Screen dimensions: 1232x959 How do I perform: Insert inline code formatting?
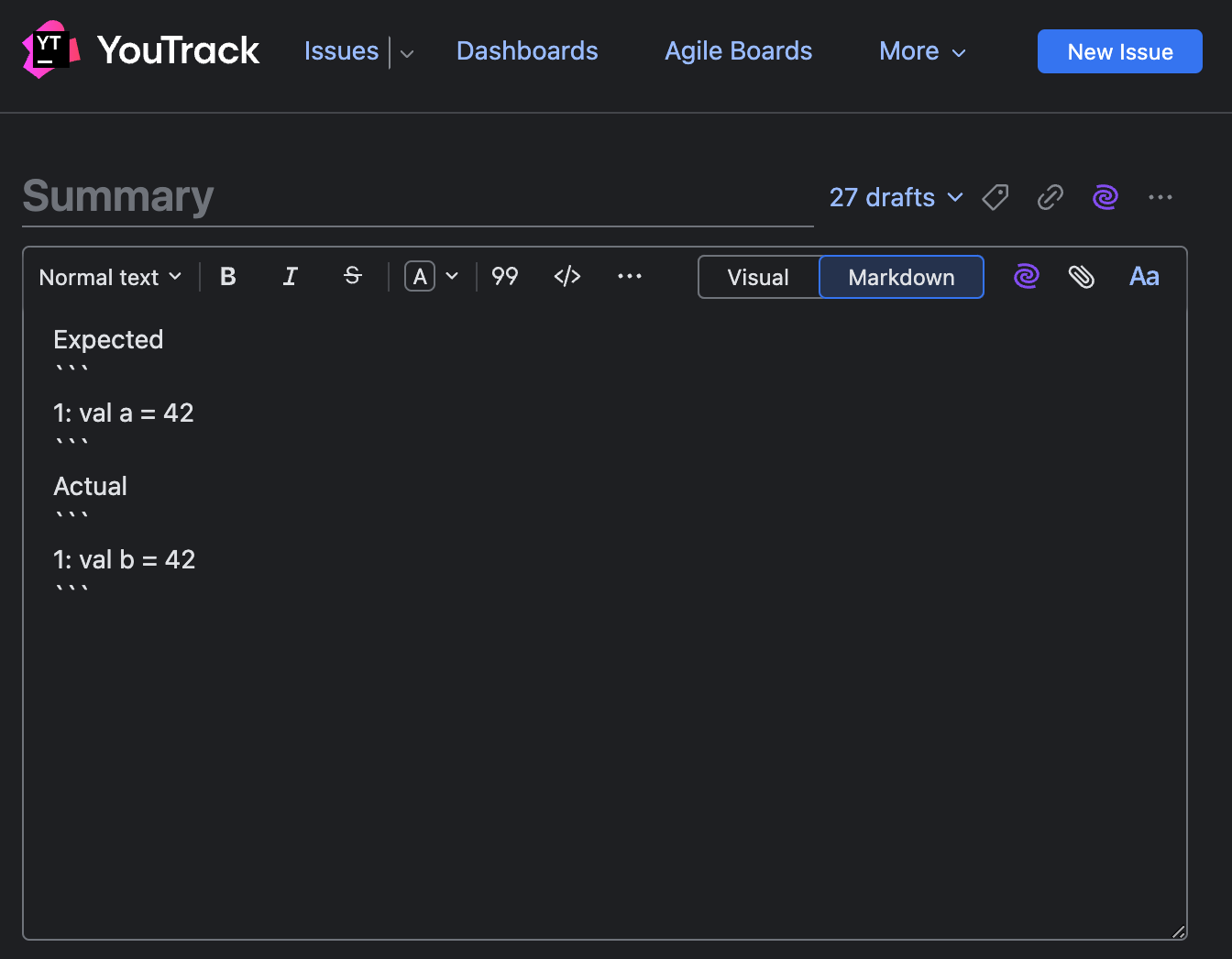tap(567, 277)
